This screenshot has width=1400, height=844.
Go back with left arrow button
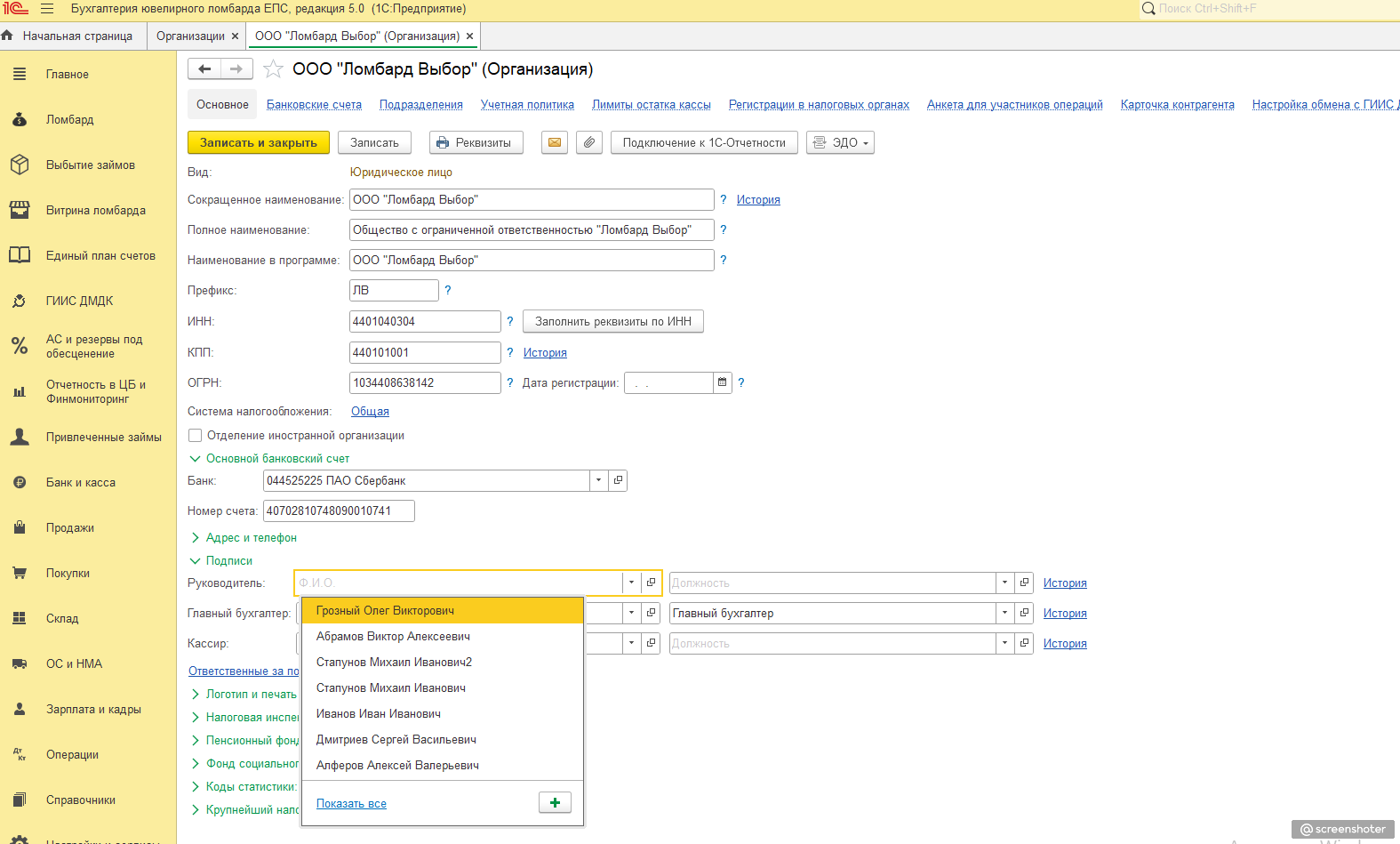click(x=204, y=69)
